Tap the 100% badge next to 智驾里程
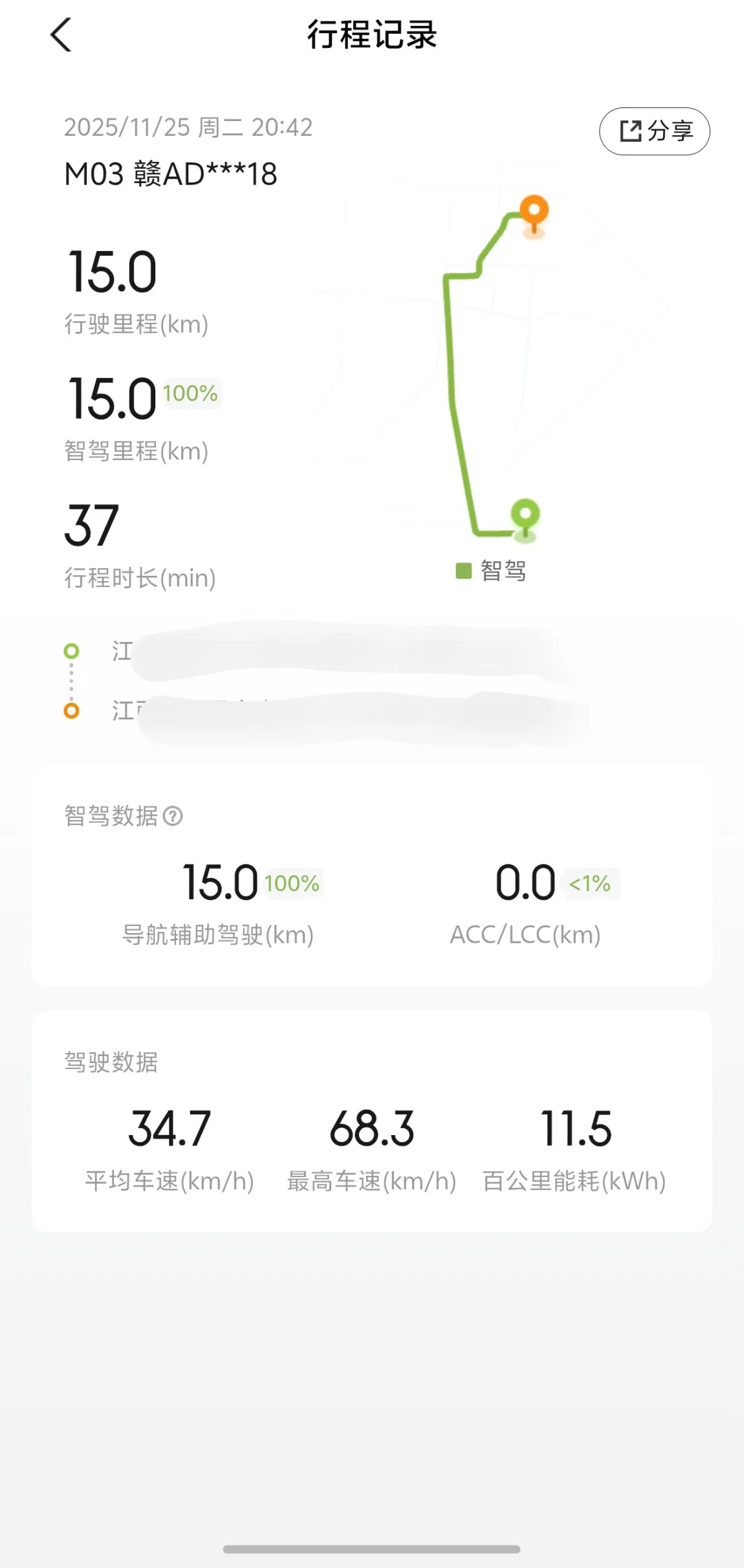Screen dimensions: 744x1568 pos(190,393)
